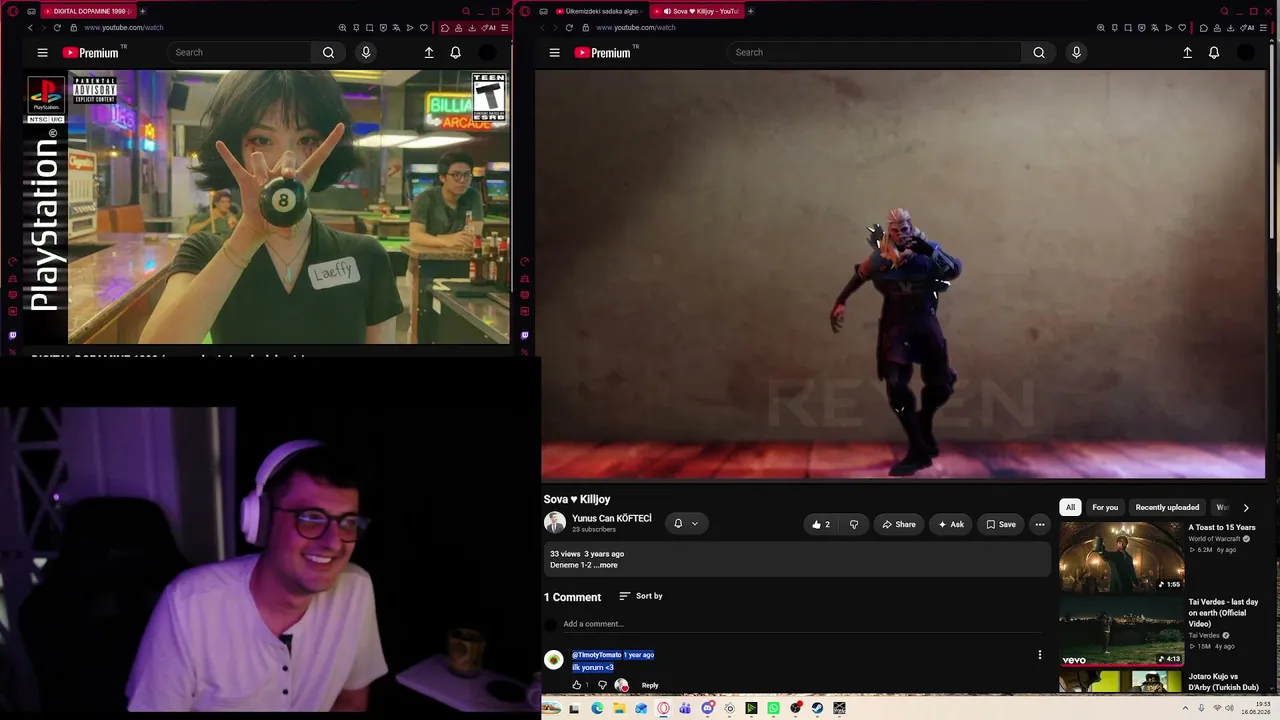Dislike the comment by TimotyTomato
Screen dimensions: 1280x720
point(602,685)
